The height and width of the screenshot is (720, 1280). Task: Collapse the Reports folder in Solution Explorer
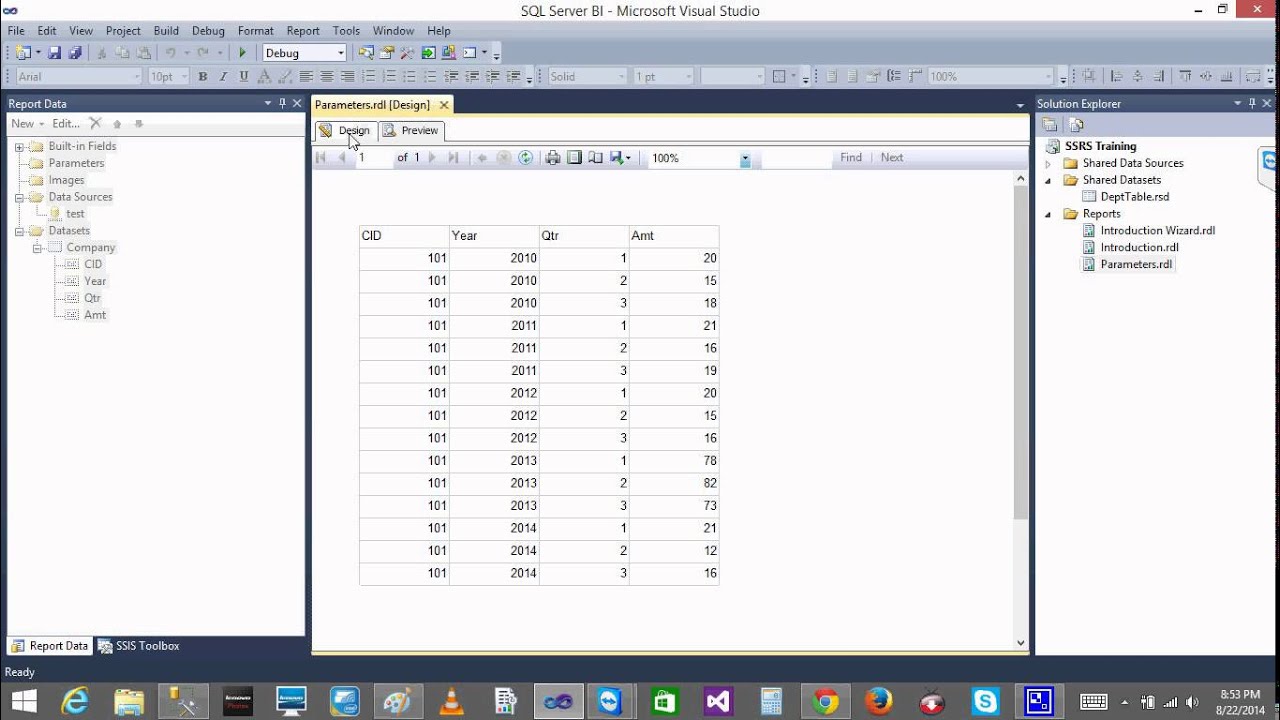click(1048, 214)
